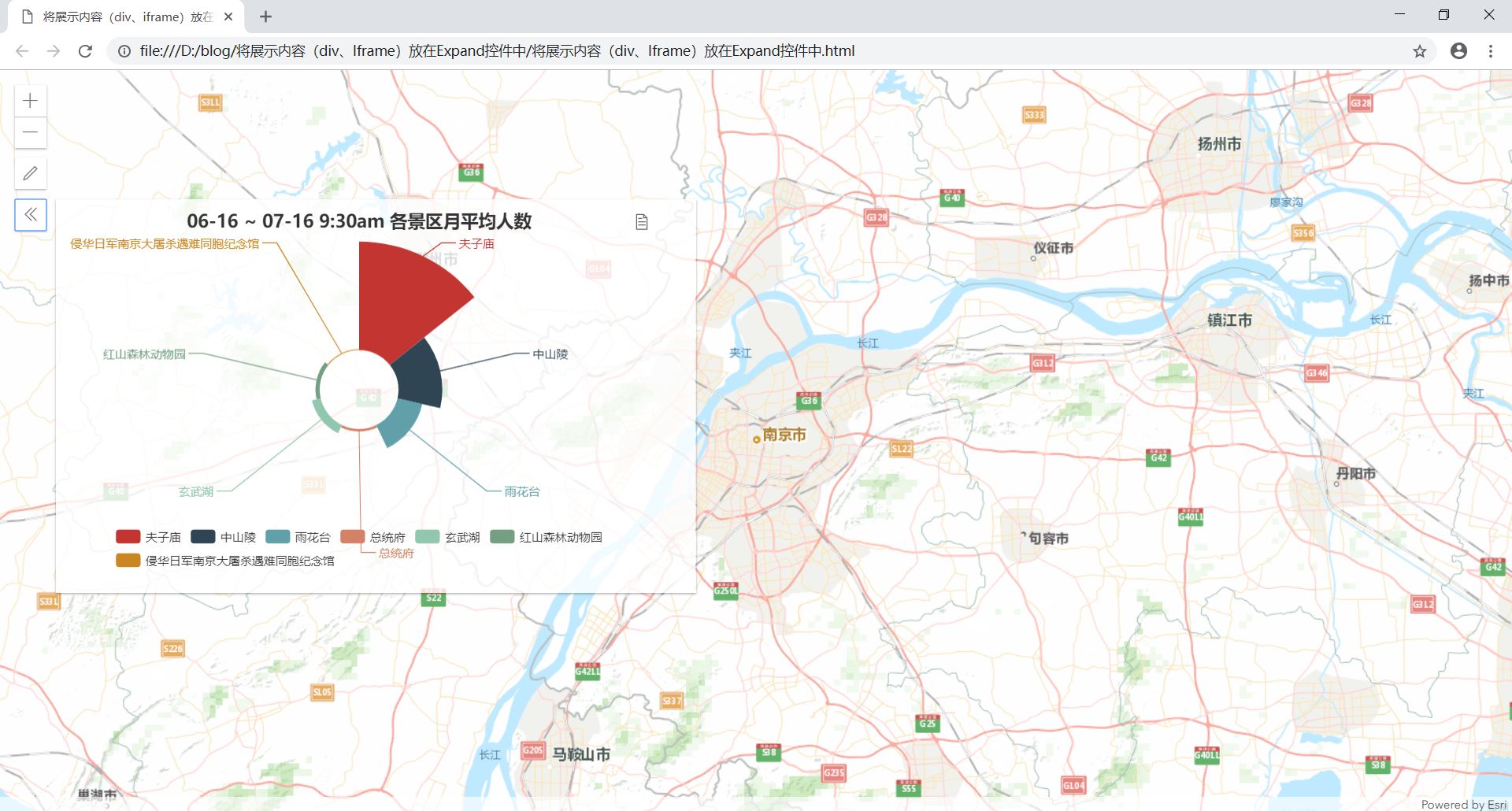Screen dimensions: 1512x811
Task: Open the Chrome three-dot menu
Action: coord(1491,51)
